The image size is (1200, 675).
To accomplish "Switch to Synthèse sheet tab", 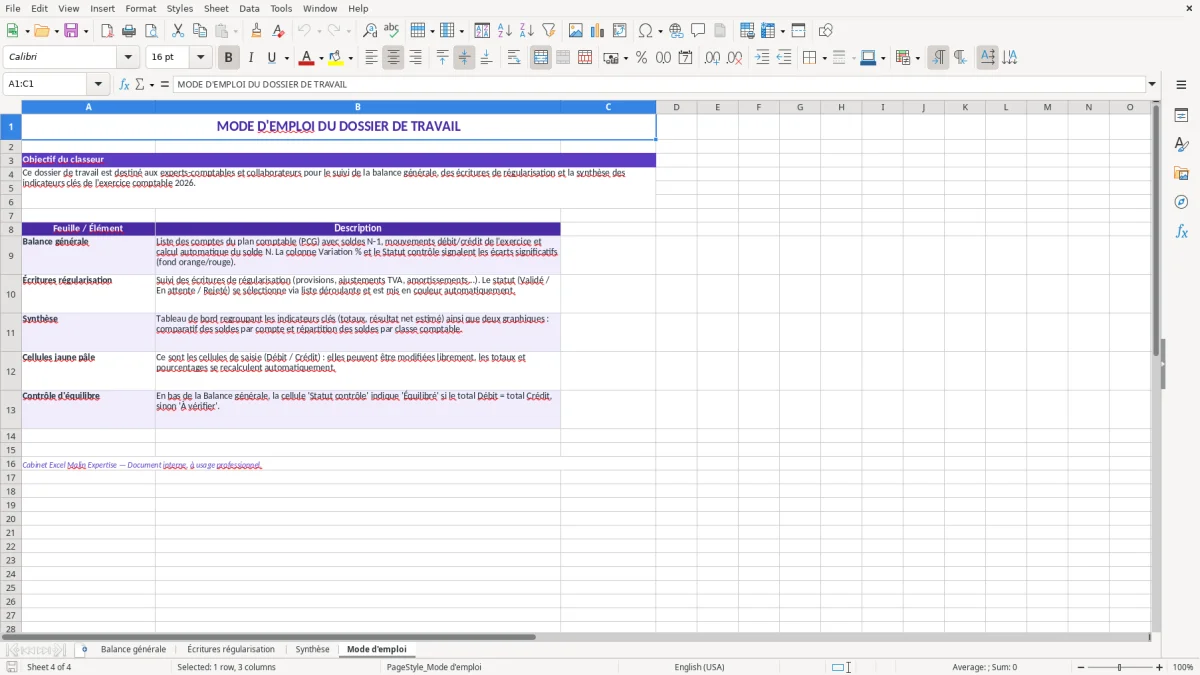I will 312,649.
